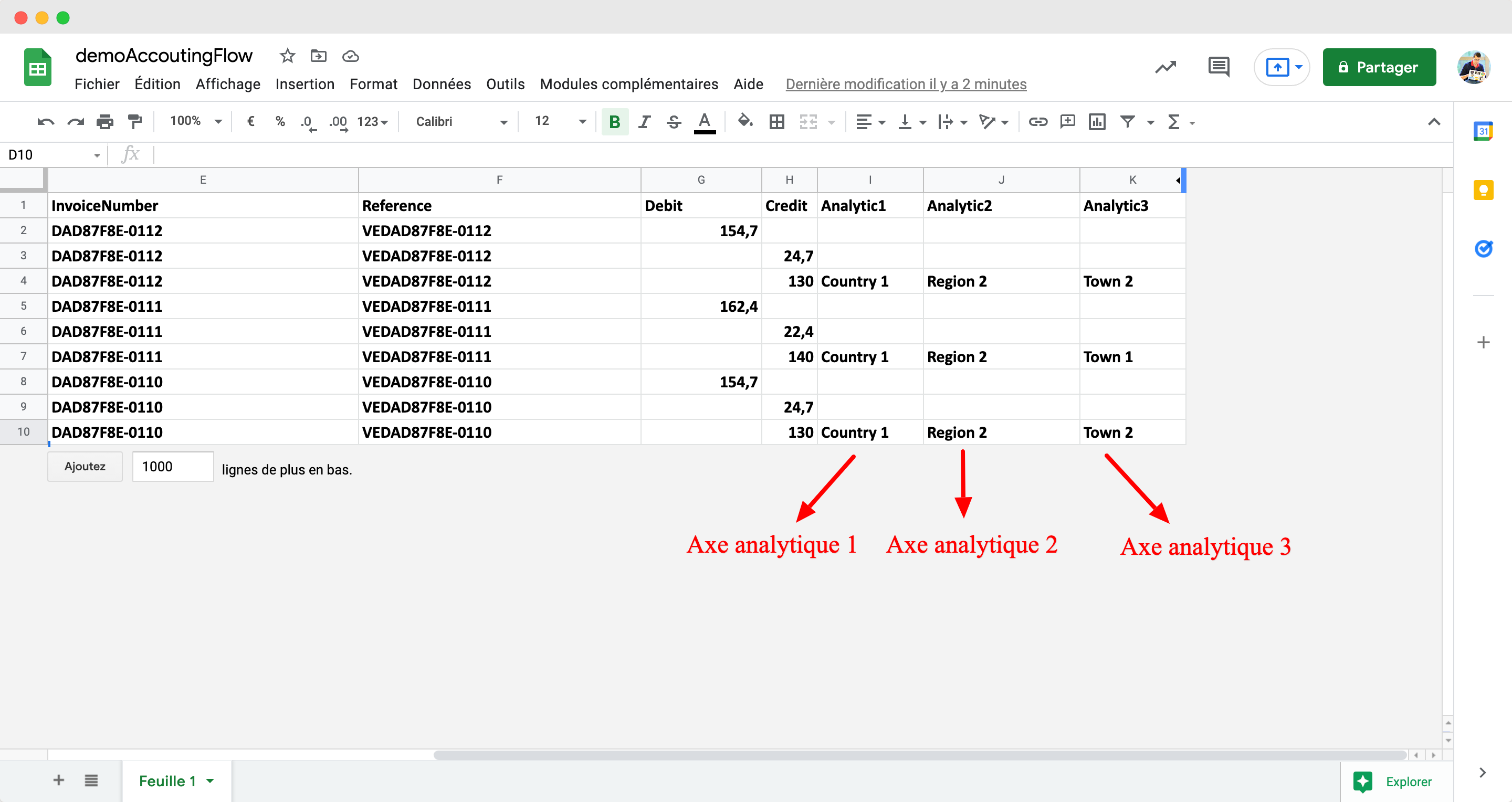Screen dimensions: 1512x802
Task: Click the Move to folder icon
Action: coord(319,56)
